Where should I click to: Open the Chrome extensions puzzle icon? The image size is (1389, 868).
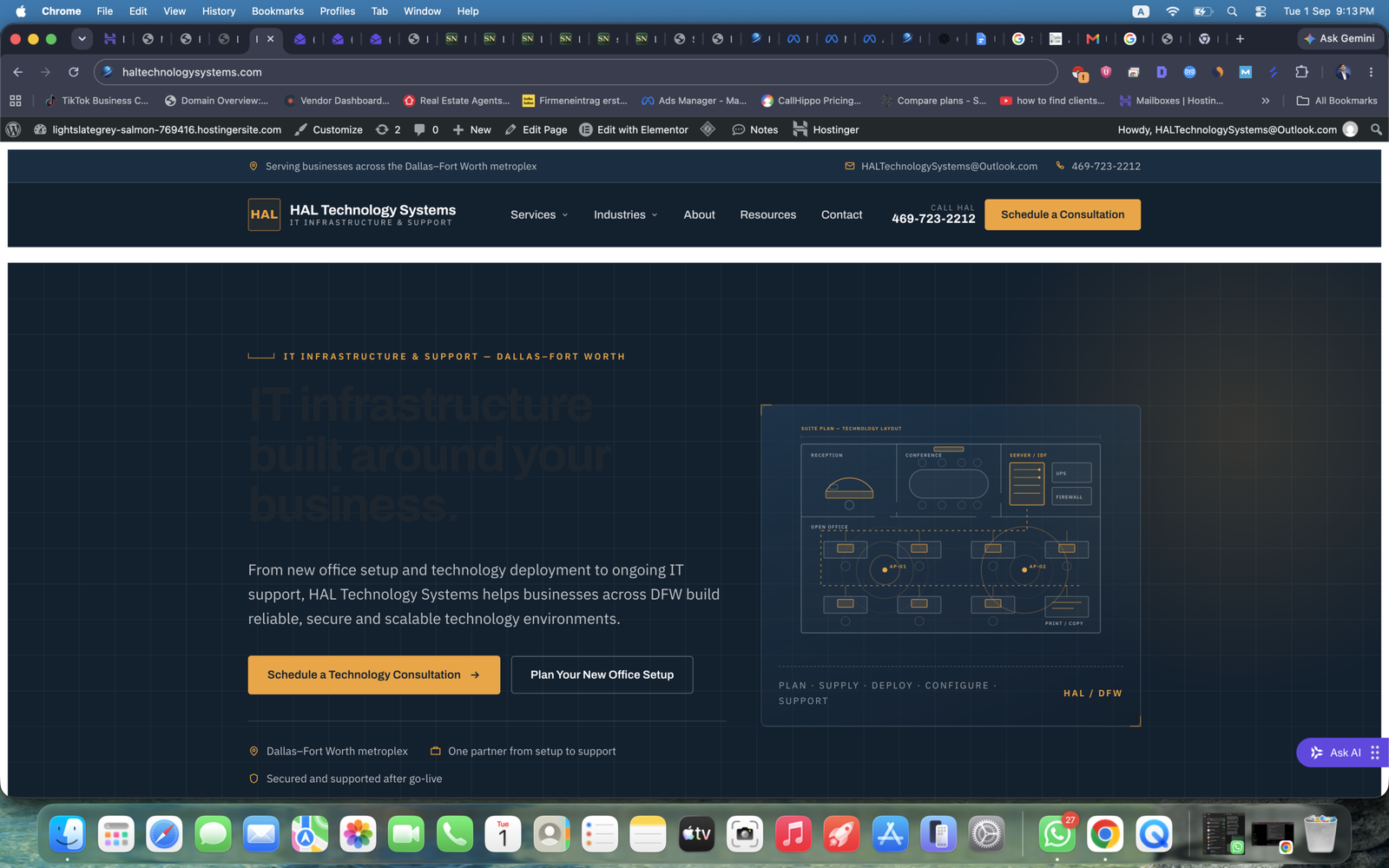tap(1301, 72)
